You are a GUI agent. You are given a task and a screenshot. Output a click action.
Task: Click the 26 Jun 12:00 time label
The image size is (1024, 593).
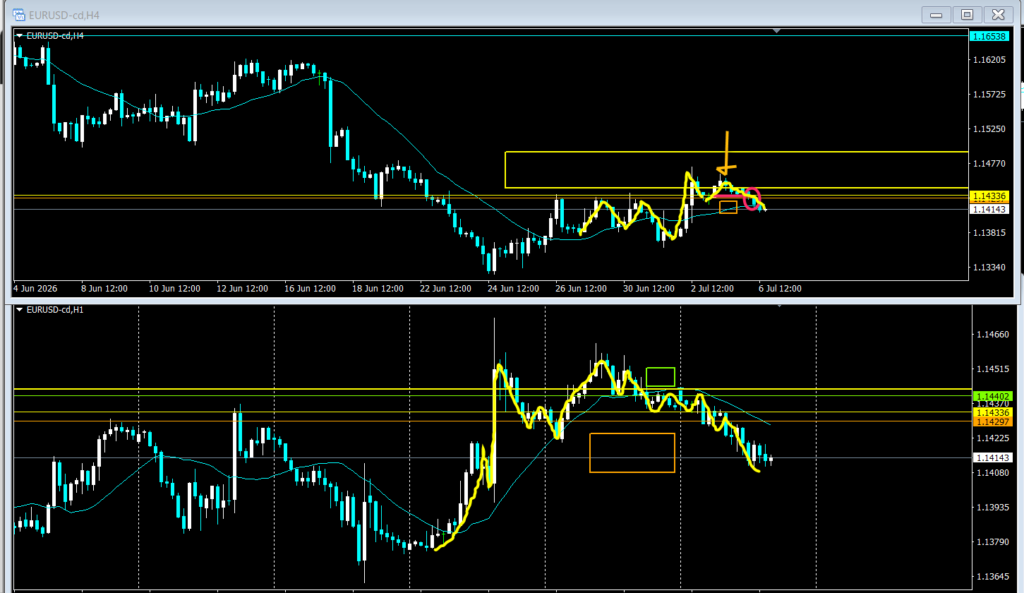point(581,289)
